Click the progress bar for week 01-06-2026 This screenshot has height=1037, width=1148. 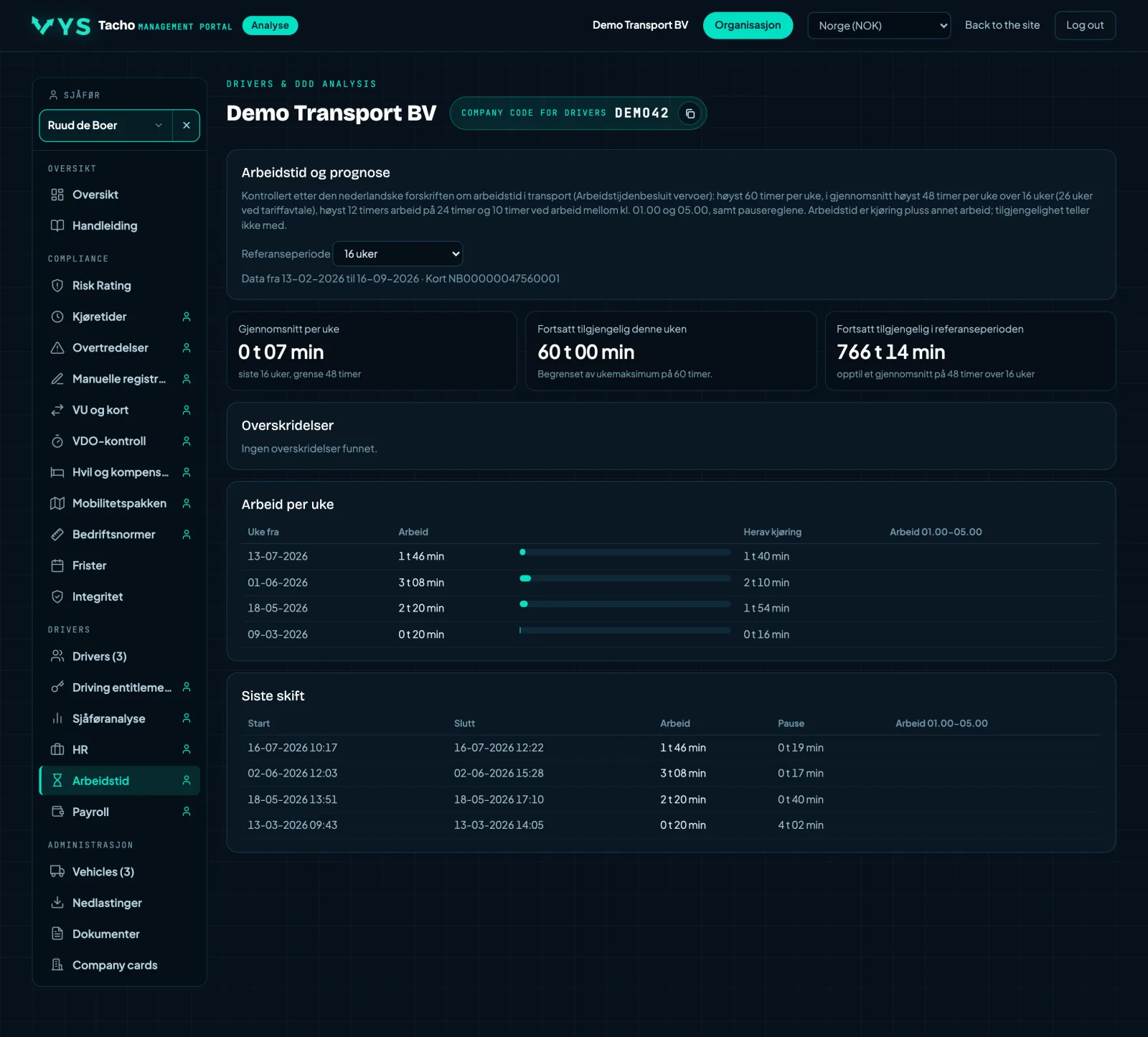pos(625,578)
